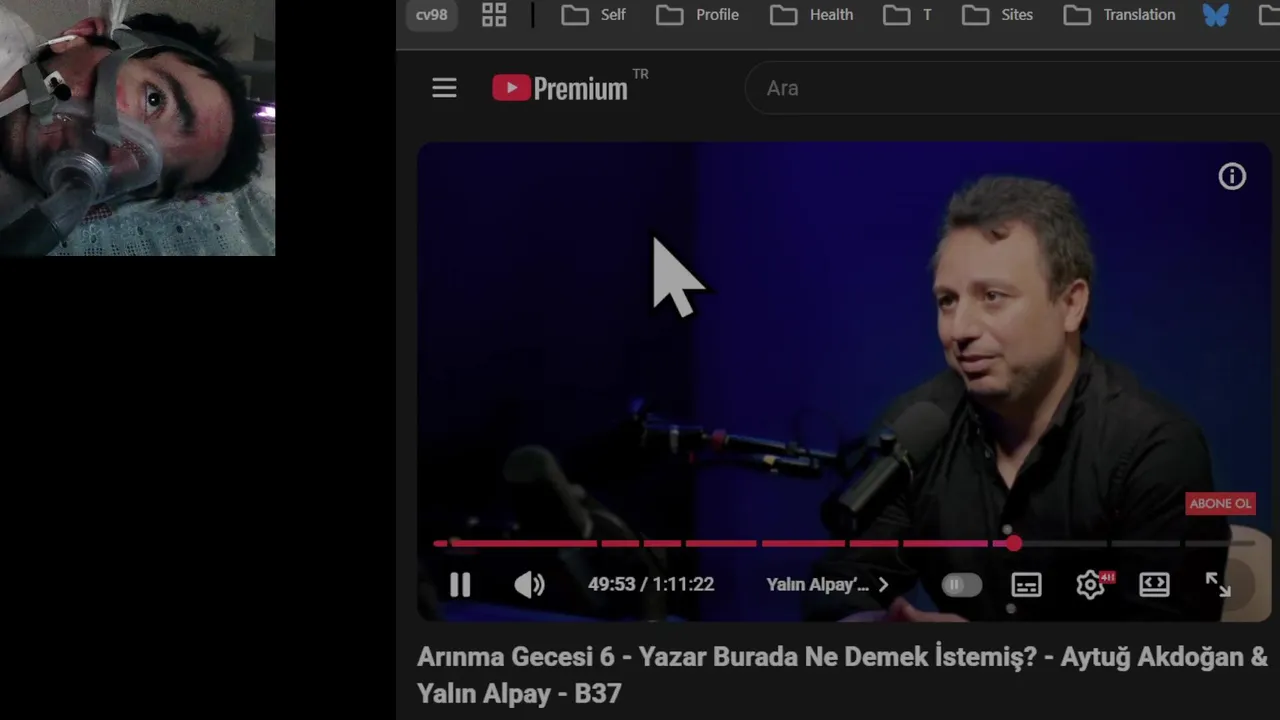Open video settings gear
Image resolution: width=1280 pixels, height=720 pixels.
click(1091, 585)
